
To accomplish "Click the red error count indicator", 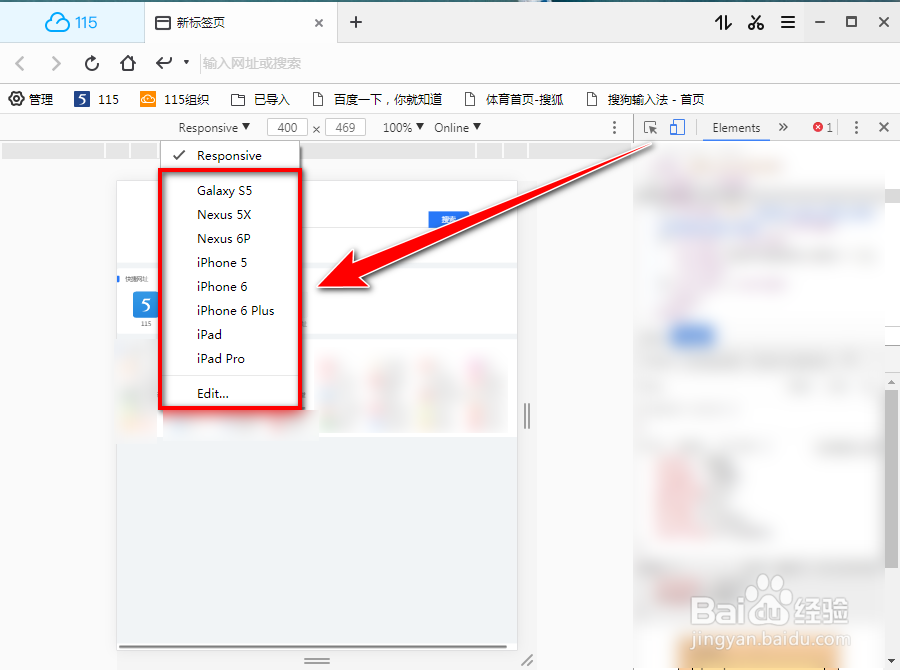I will [x=823, y=127].
